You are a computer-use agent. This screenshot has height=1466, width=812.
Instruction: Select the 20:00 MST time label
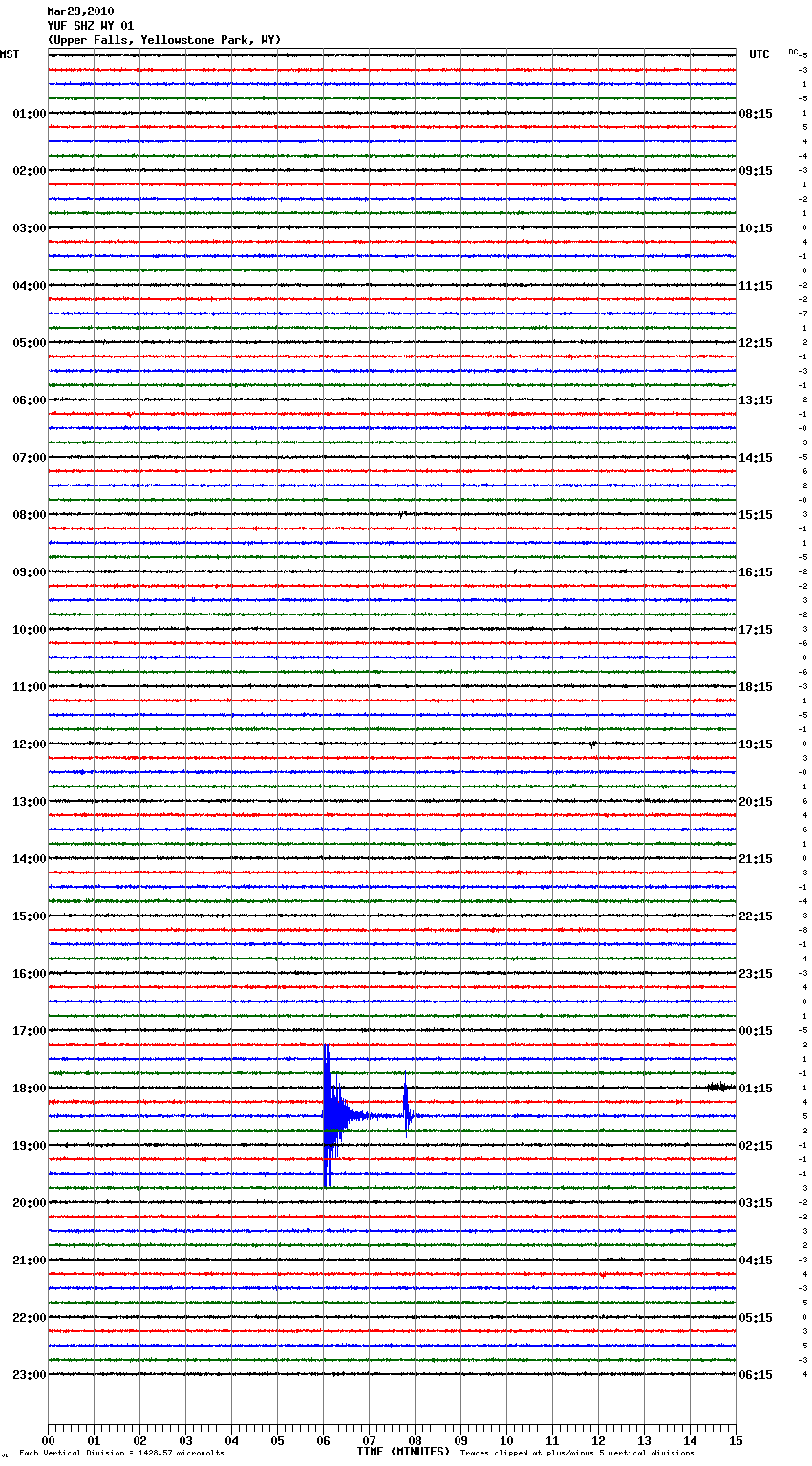tap(30, 1203)
